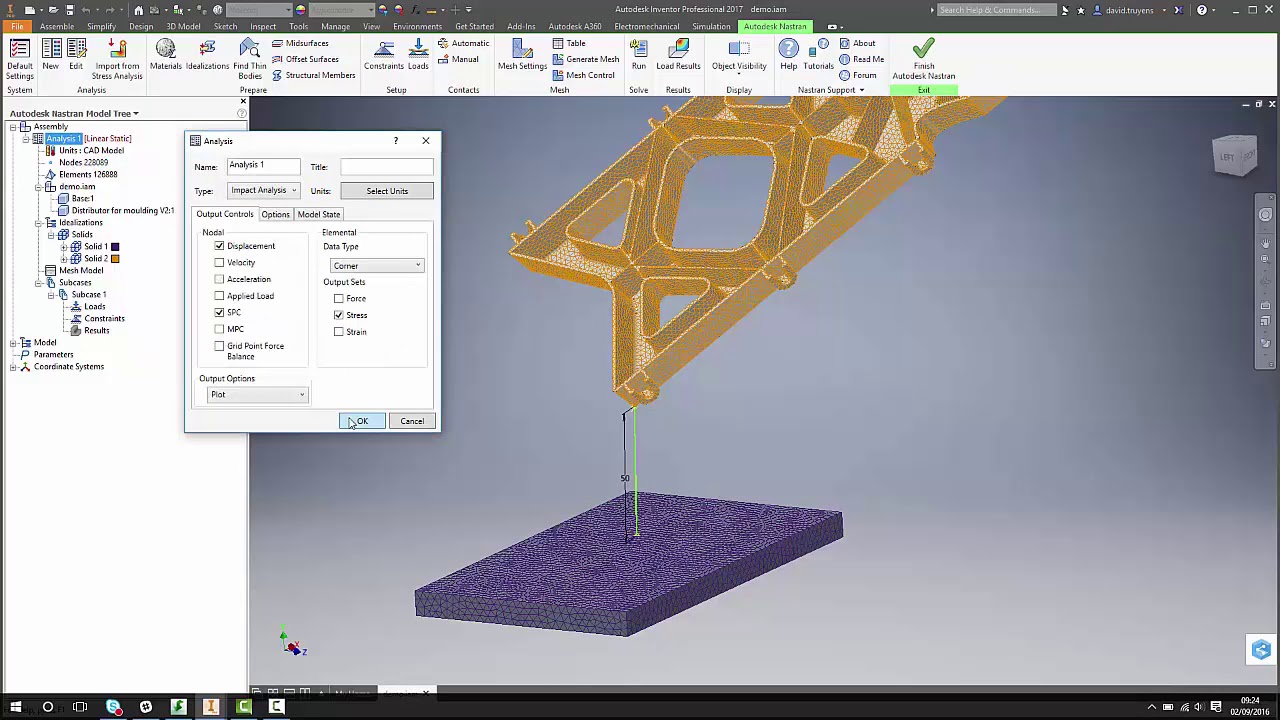Click the ViewCube in viewport
Viewport: 1280px width, 720px height.
(x=1234, y=156)
